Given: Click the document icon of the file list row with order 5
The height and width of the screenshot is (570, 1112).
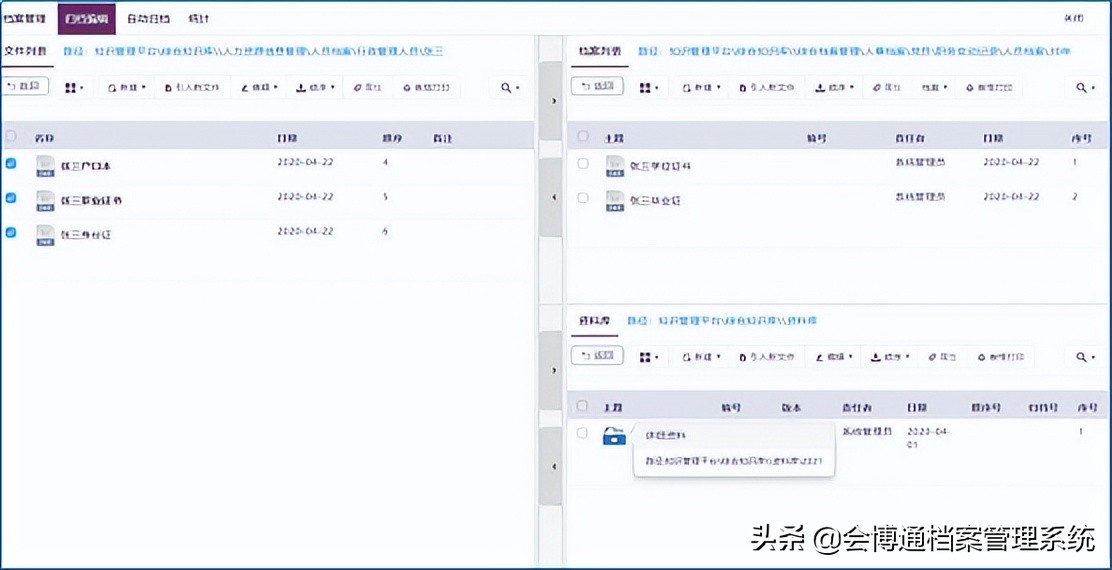Looking at the screenshot, I should click(x=45, y=201).
